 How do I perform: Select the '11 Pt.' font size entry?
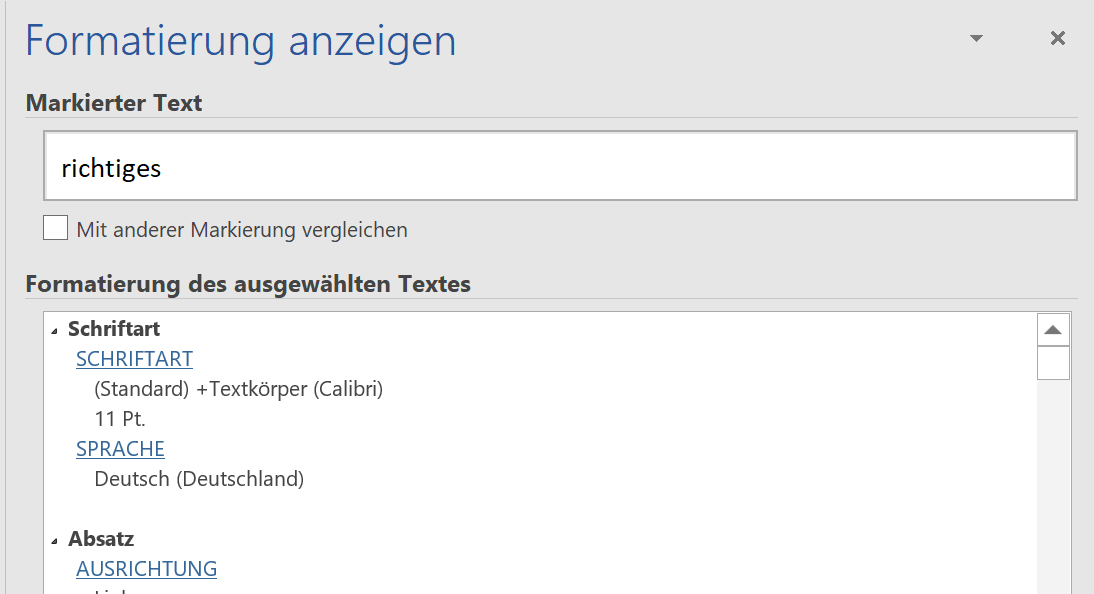coord(120,418)
